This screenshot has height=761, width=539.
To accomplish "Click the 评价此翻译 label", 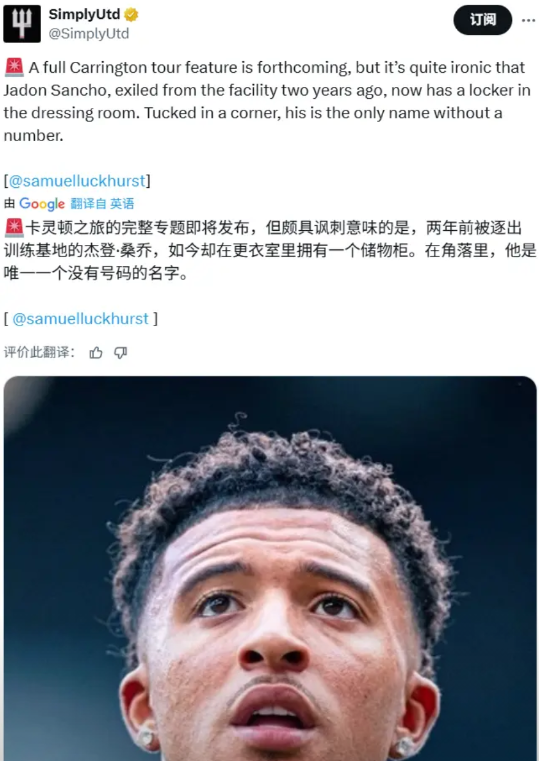I will pos(39,352).
